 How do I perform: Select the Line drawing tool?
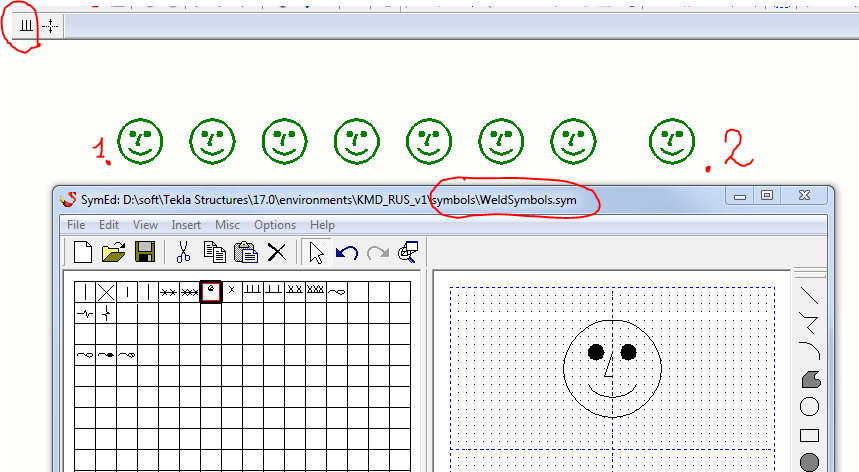tap(810, 297)
